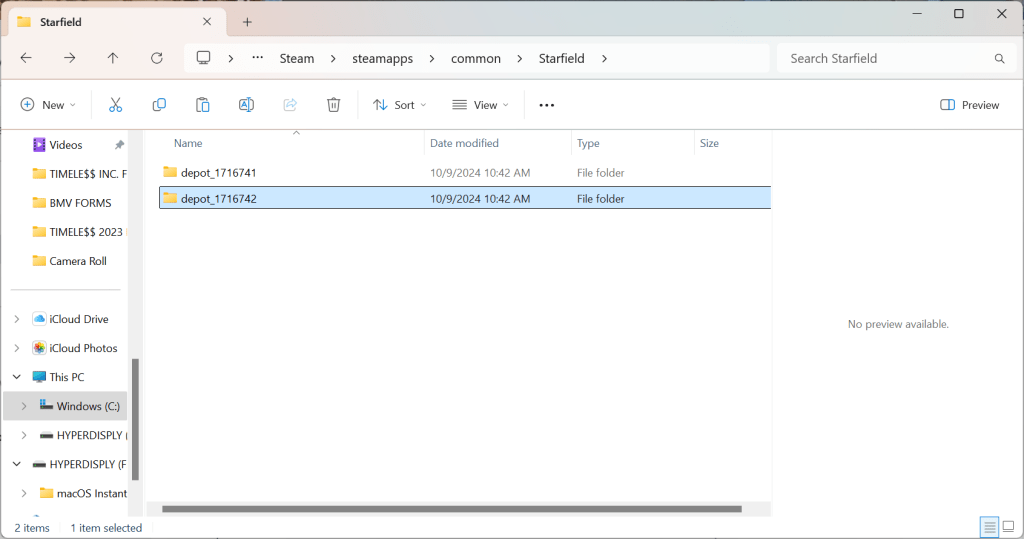Click the horizontal scrollbar in file list

pos(450,509)
